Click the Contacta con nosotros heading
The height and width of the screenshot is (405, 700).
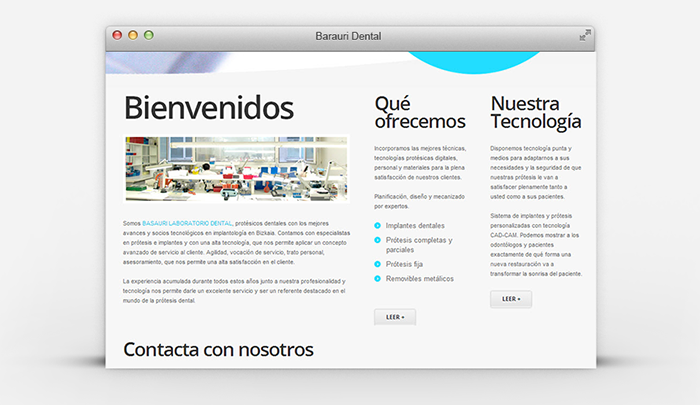(x=218, y=349)
